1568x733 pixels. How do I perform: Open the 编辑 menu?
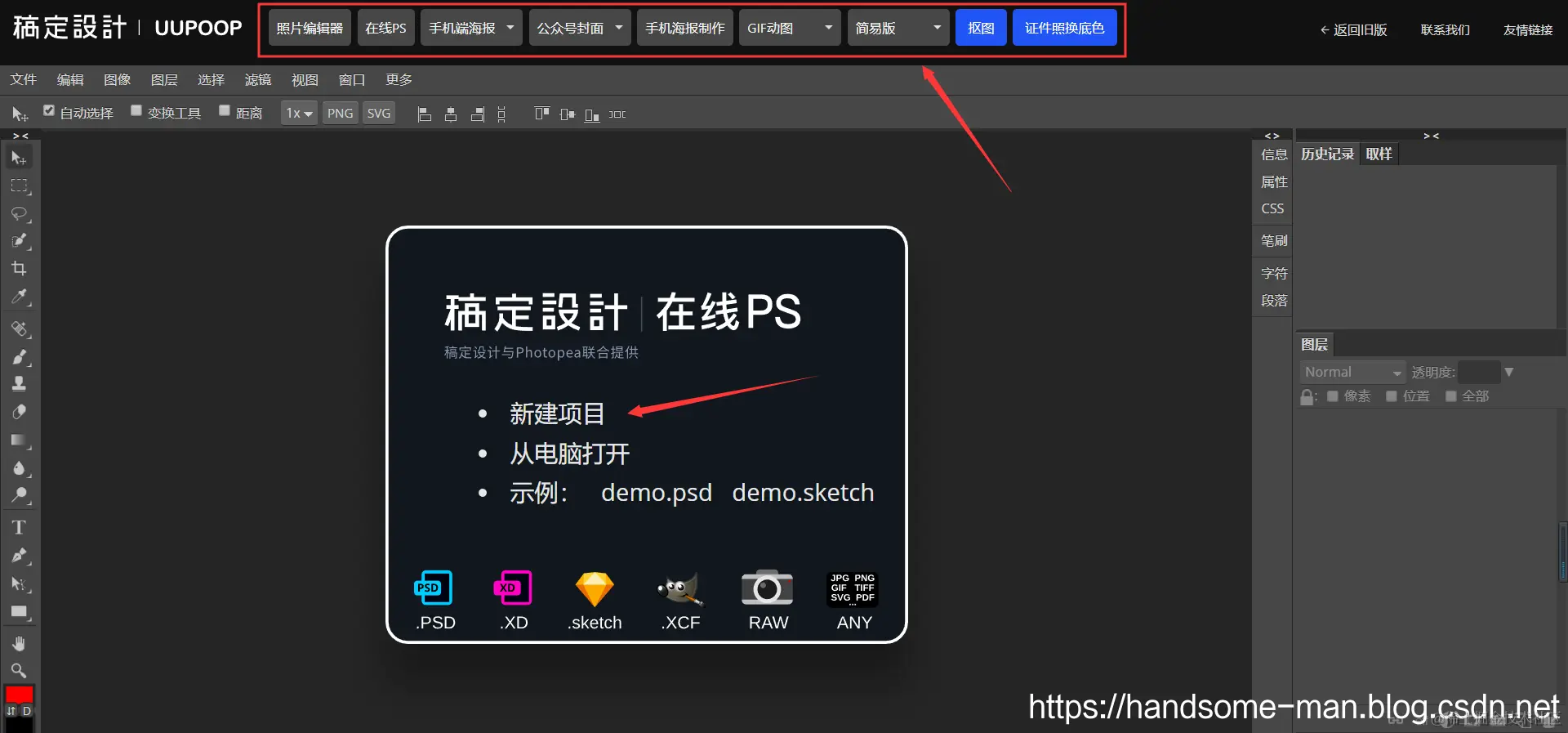pos(70,79)
